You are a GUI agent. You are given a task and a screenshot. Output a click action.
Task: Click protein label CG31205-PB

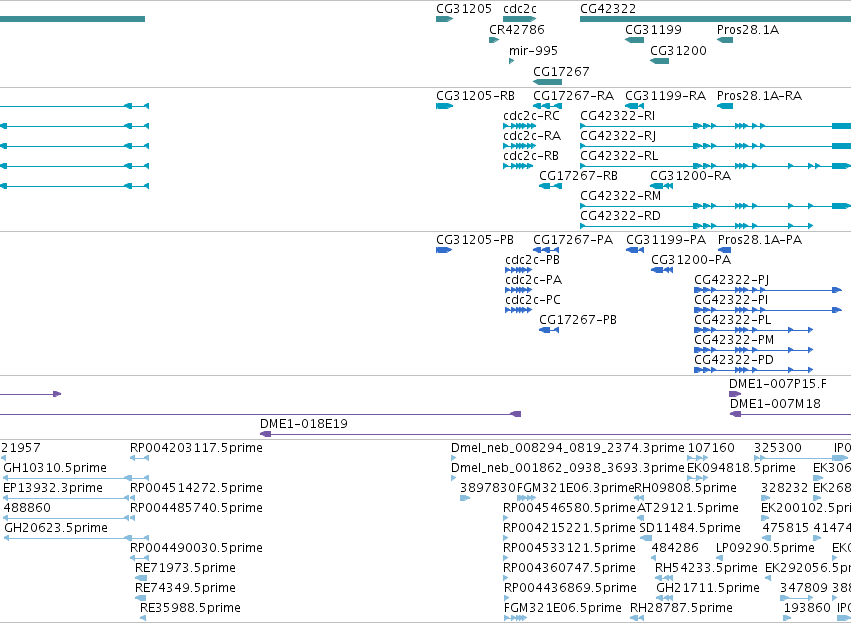click(475, 240)
